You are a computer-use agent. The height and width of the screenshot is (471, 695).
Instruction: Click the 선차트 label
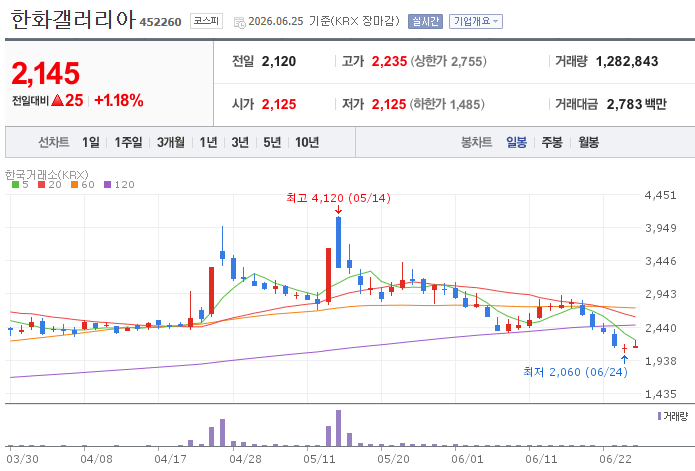[54, 142]
